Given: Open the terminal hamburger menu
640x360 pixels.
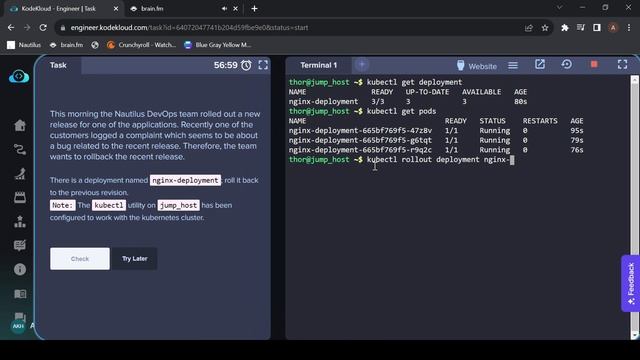Looking at the screenshot, I should pos(513,65).
